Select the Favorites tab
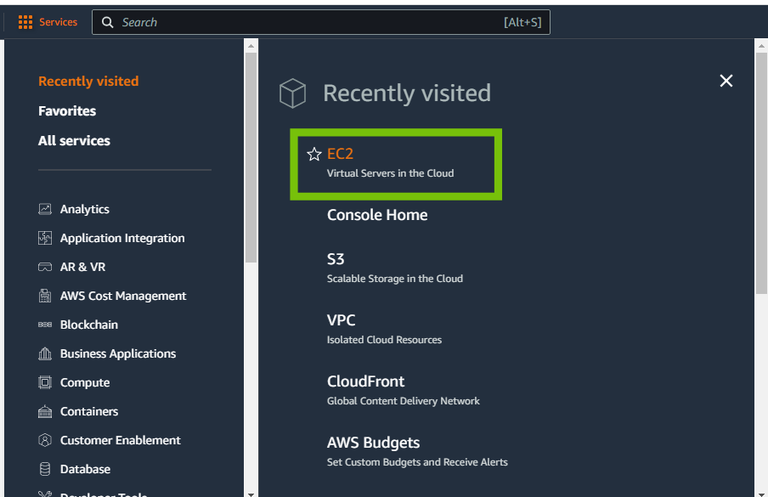Viewport: 768px width, 497px height. point(67,111)
